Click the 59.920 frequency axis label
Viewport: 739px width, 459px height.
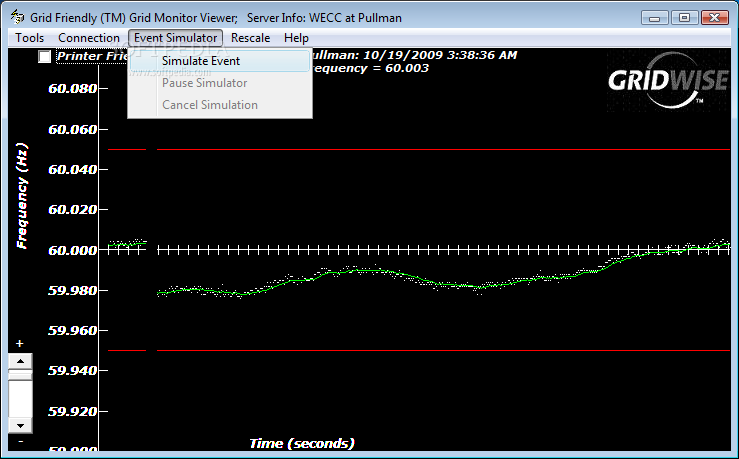[x=73, y=411]
